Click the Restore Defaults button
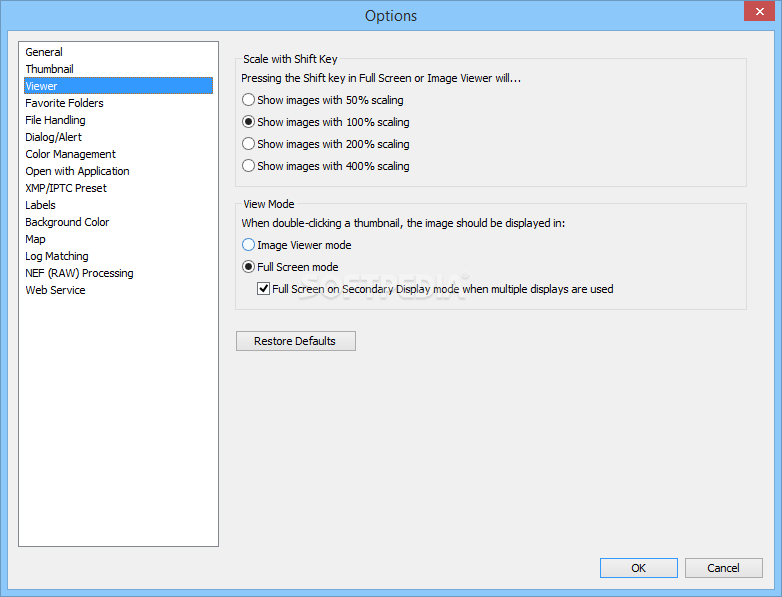Image resolution: width=782 pixels, height=597 pixels. [x=296, y=341]
